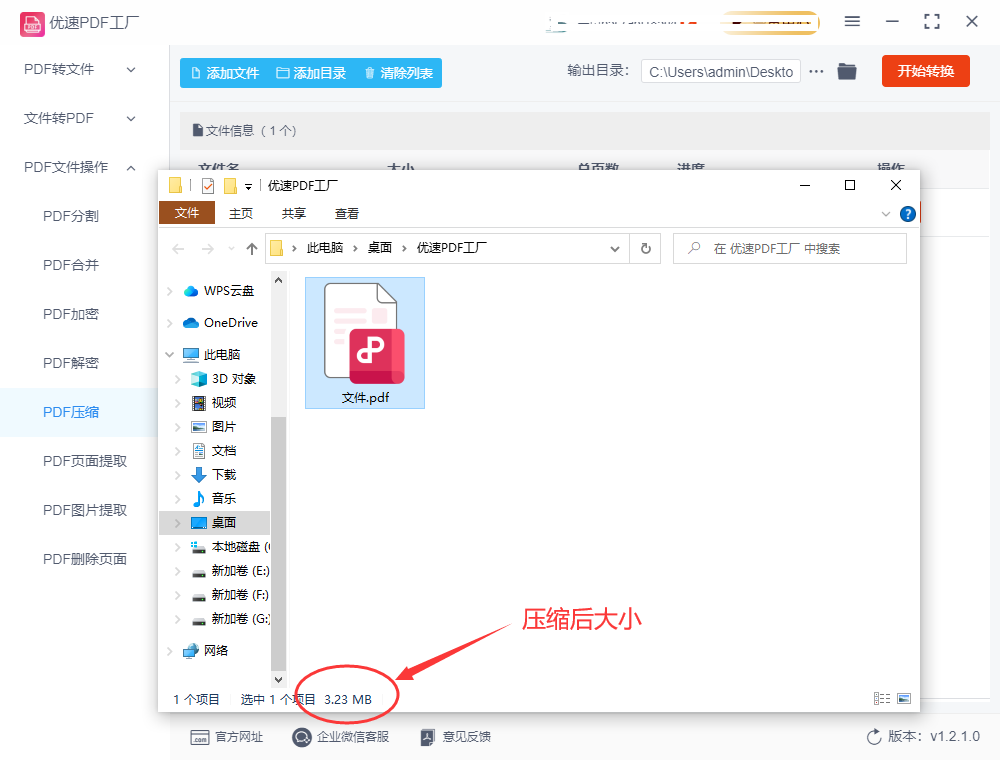1000x760 pixels.
Task: Select PDF分割 in sidebar
Action: pyautogui.click(x=71, y=216)
